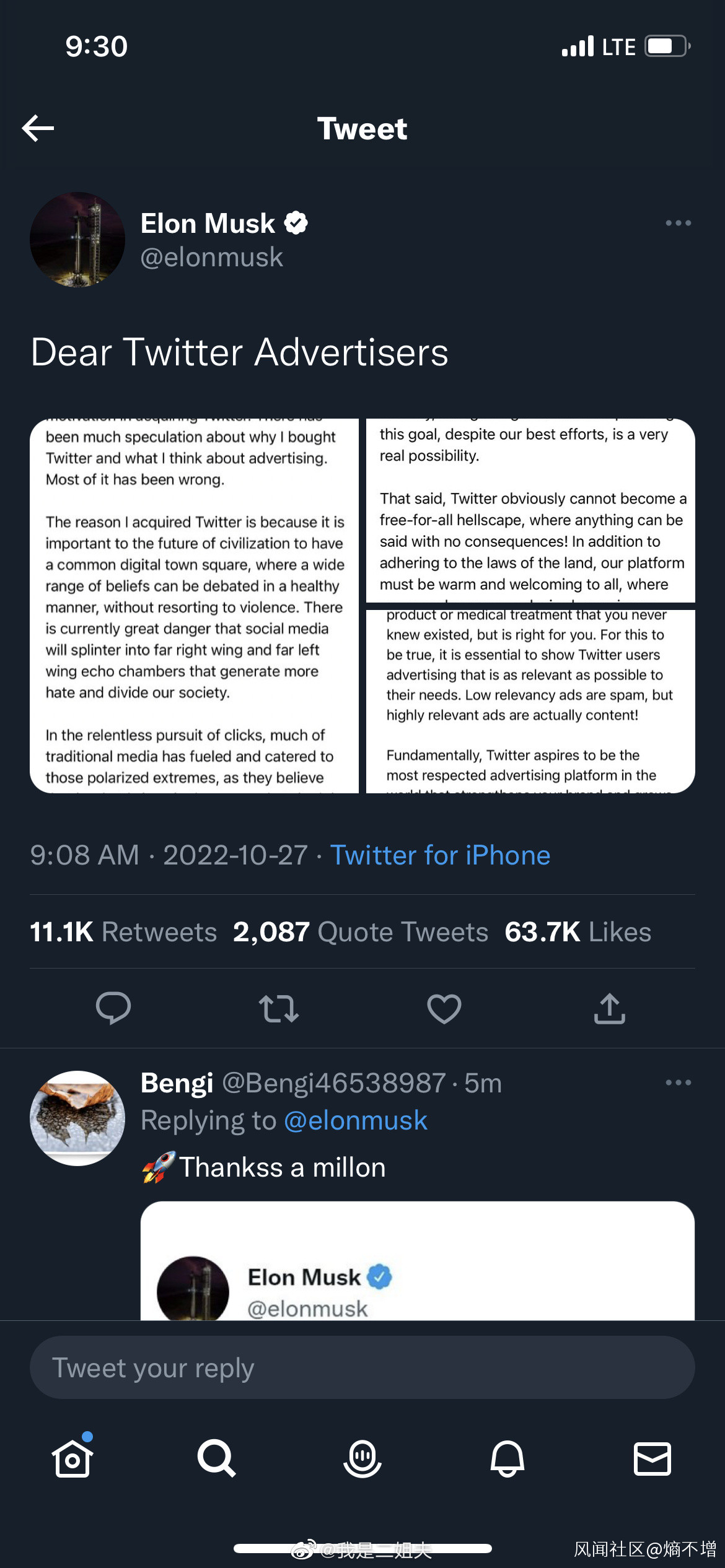Tap the 'Tweet your reply' field
The height and width of the screenshot is (1568, 725).
(362, 1367)
